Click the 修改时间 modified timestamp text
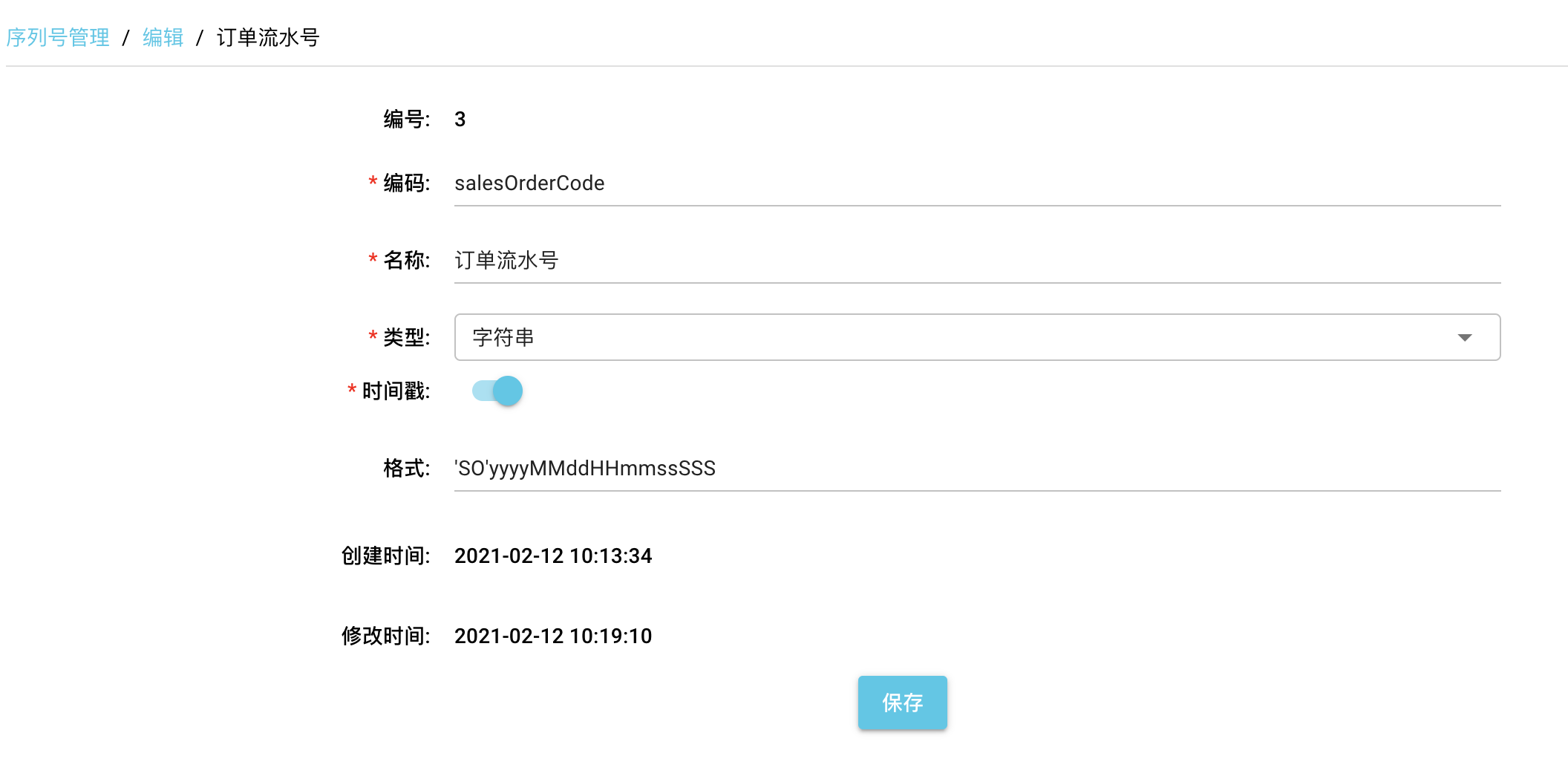Screen dimensions: 1568x759 tap(554, 636)
